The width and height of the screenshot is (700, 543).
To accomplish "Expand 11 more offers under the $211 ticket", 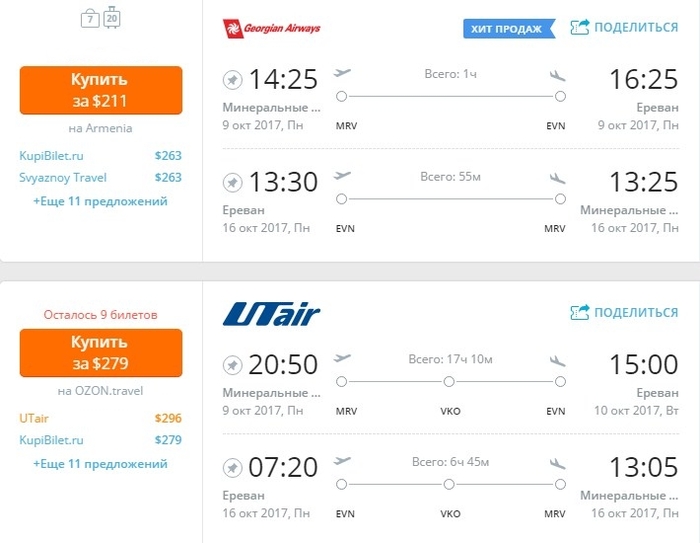I will click(x=100, y=201).
